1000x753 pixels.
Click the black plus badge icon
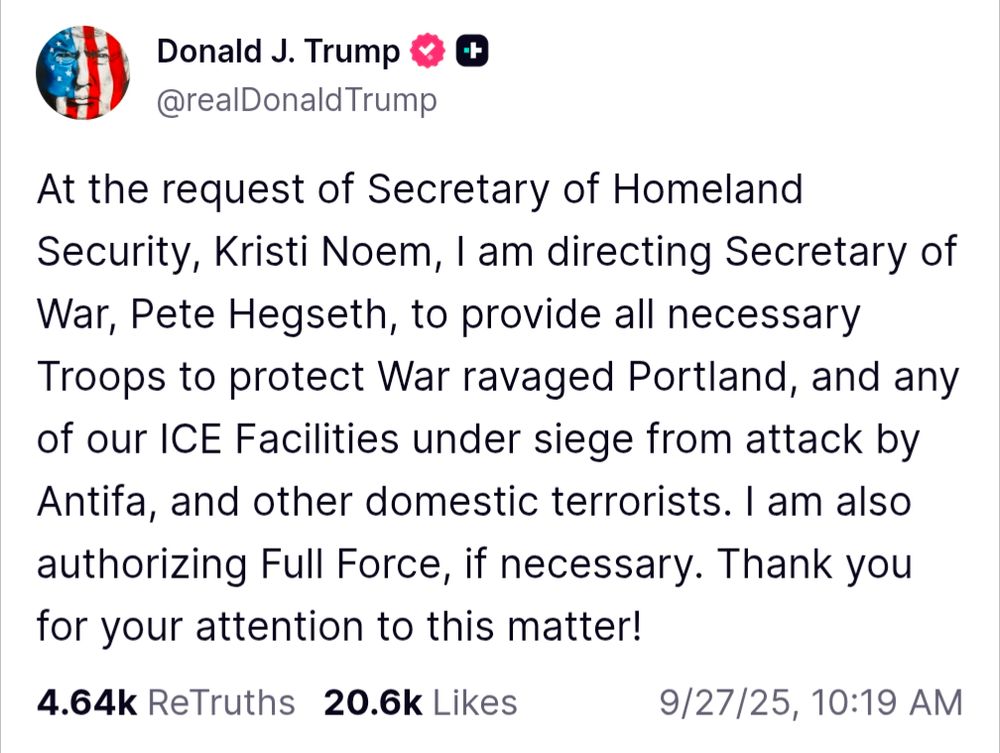tap(472, 52)
